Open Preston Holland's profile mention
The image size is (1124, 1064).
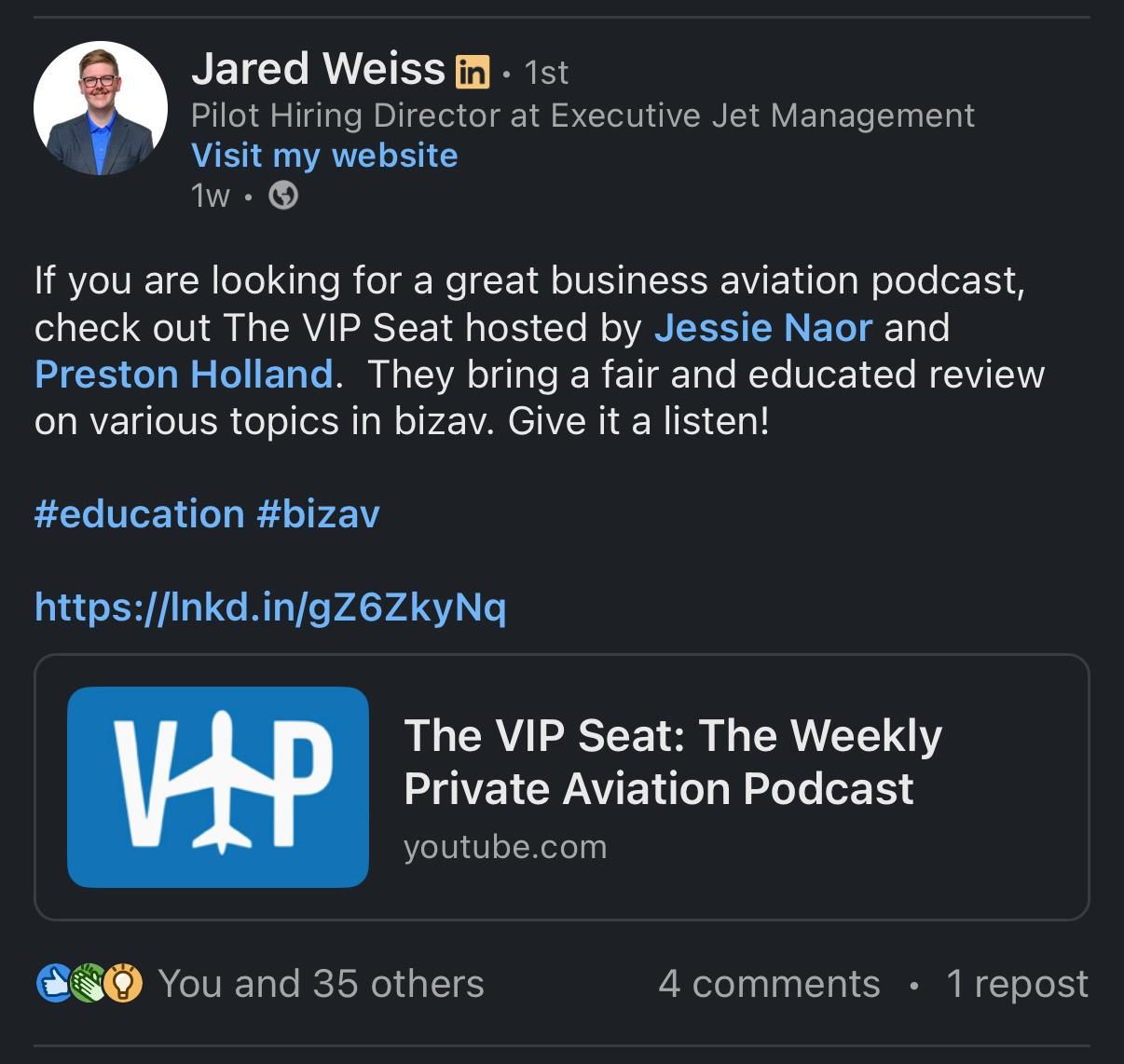[x=185, y=375]
